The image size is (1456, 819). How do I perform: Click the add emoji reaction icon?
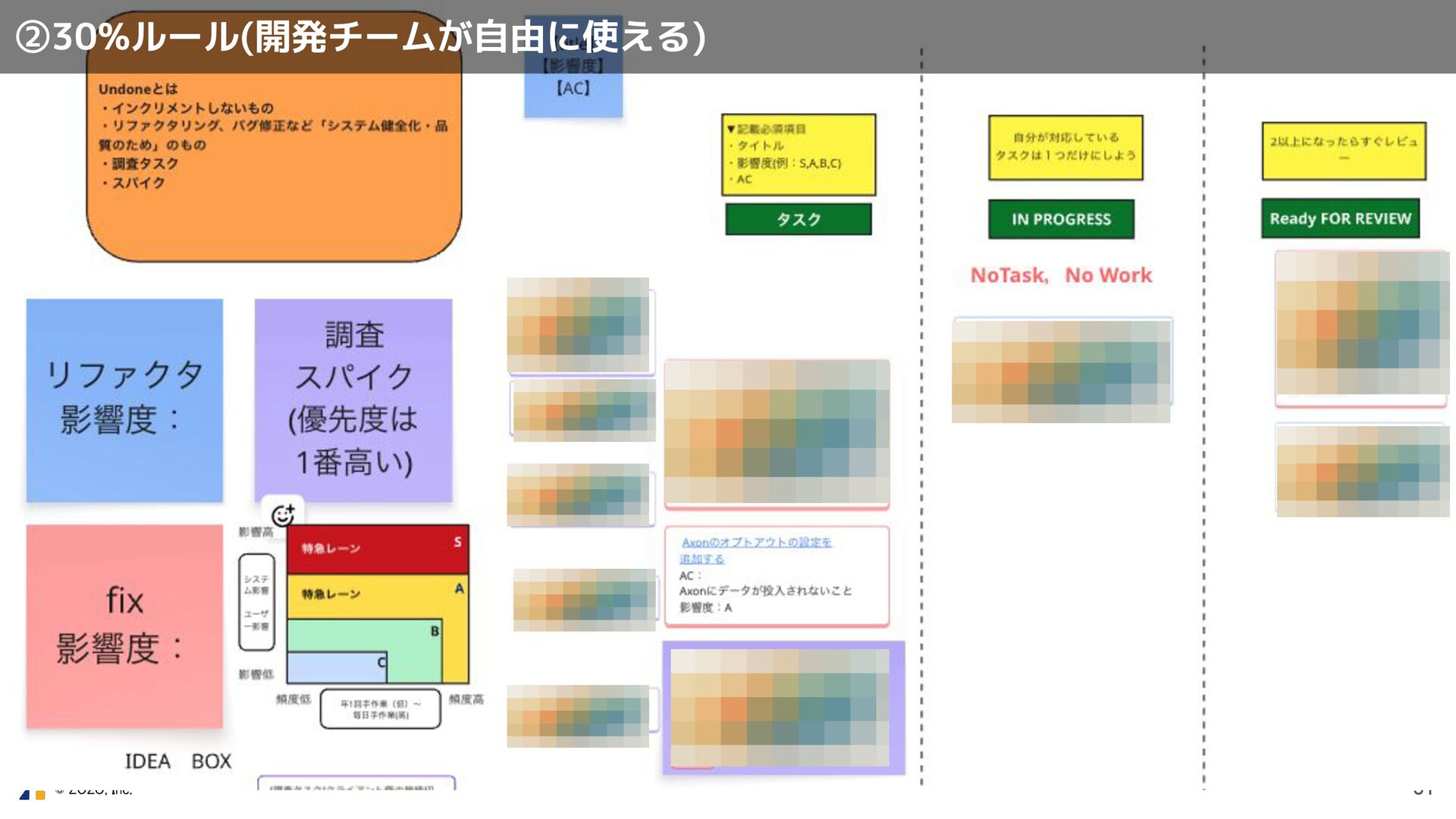[x=283, y=515]
